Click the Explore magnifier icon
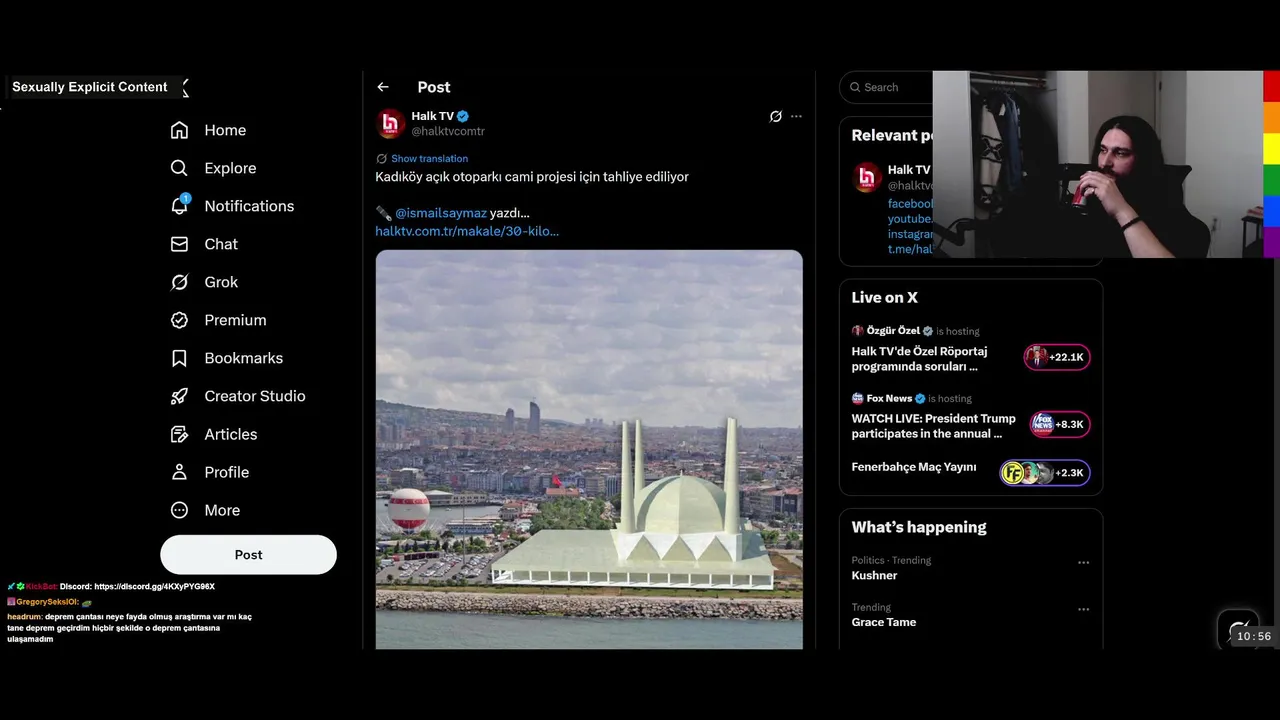Image resolution: width=1280 pixels, height=720 pixels. (179, 168)
